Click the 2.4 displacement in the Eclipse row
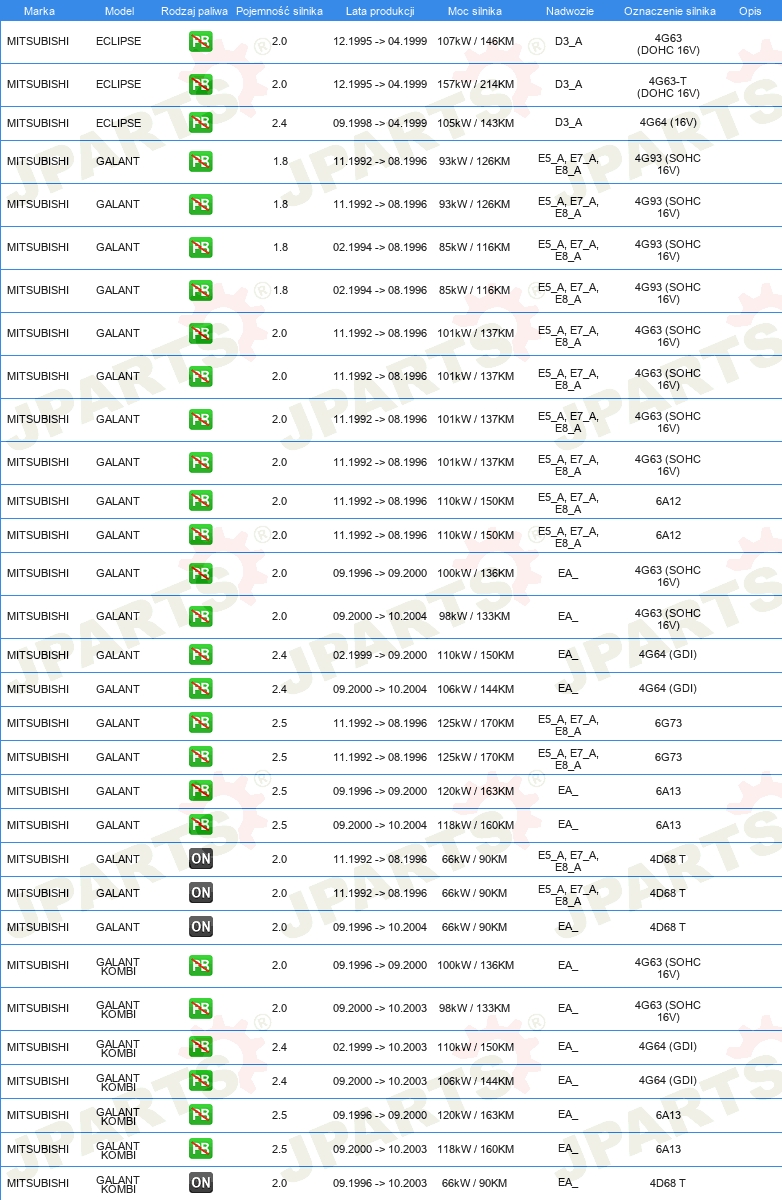Screen dimensions: 782x1200 point(279,123)
